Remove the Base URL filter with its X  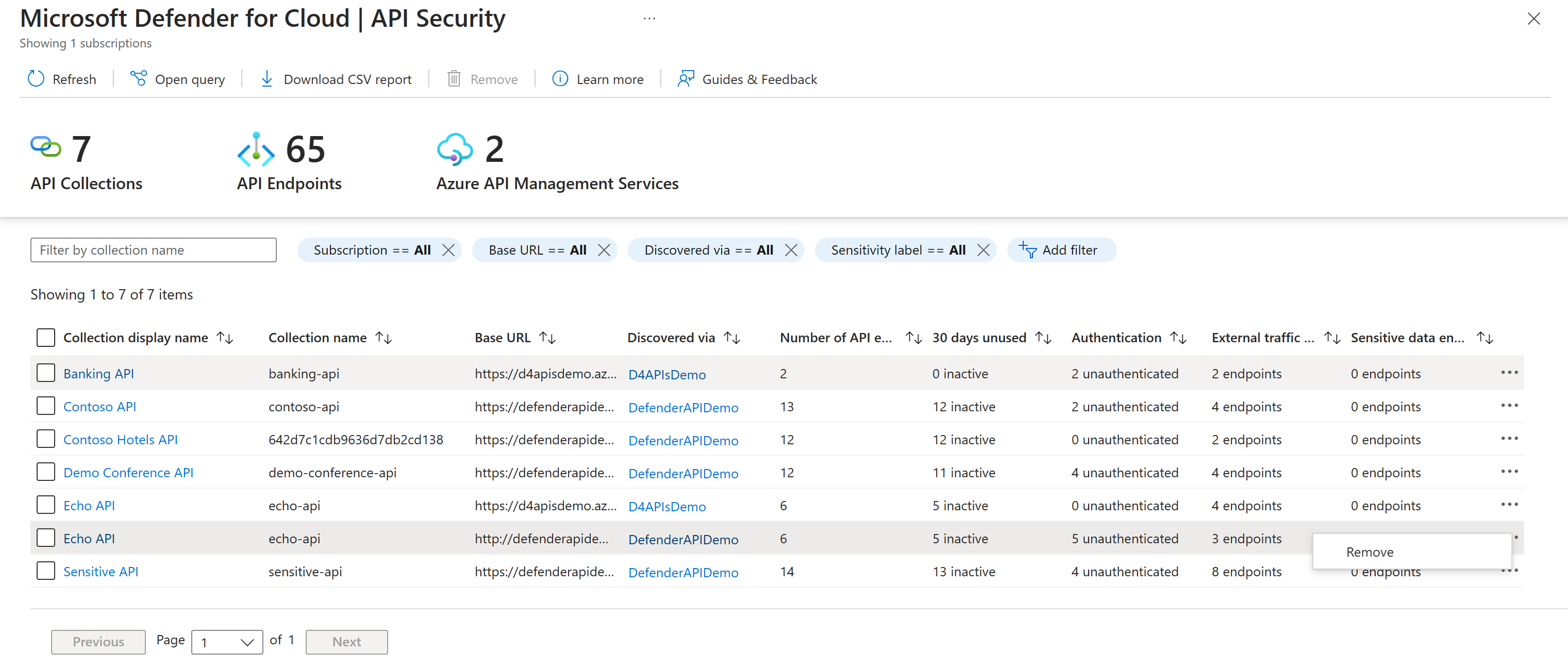click(604, 250)
